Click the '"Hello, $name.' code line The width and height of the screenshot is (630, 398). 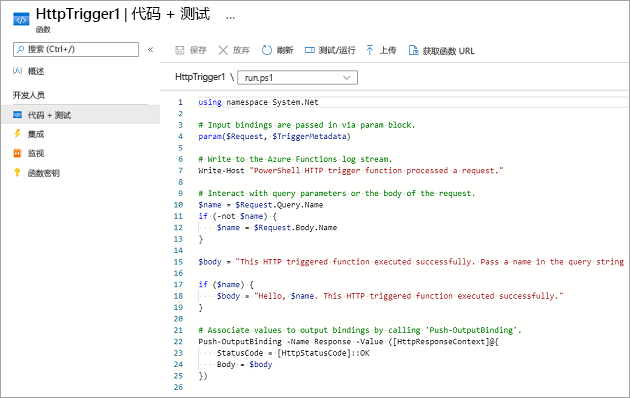tap(390, 296)
